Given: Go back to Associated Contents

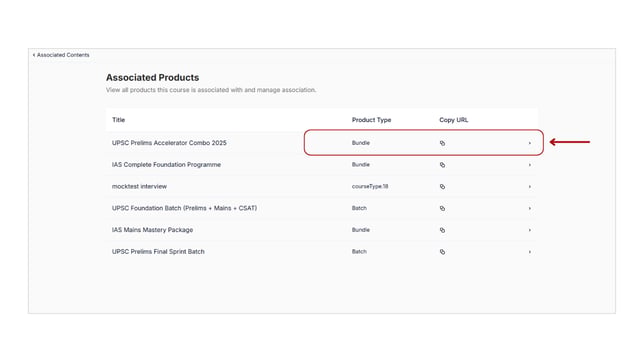Looking at the screenshot, I should coord(61,55).
